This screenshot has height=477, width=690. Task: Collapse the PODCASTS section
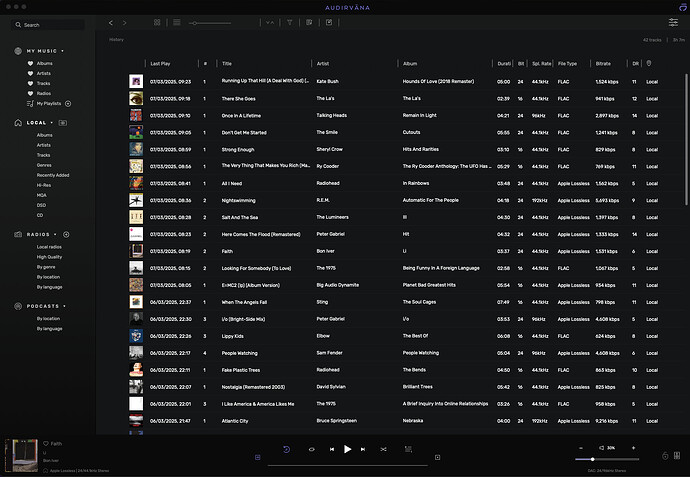click(64, 306)
